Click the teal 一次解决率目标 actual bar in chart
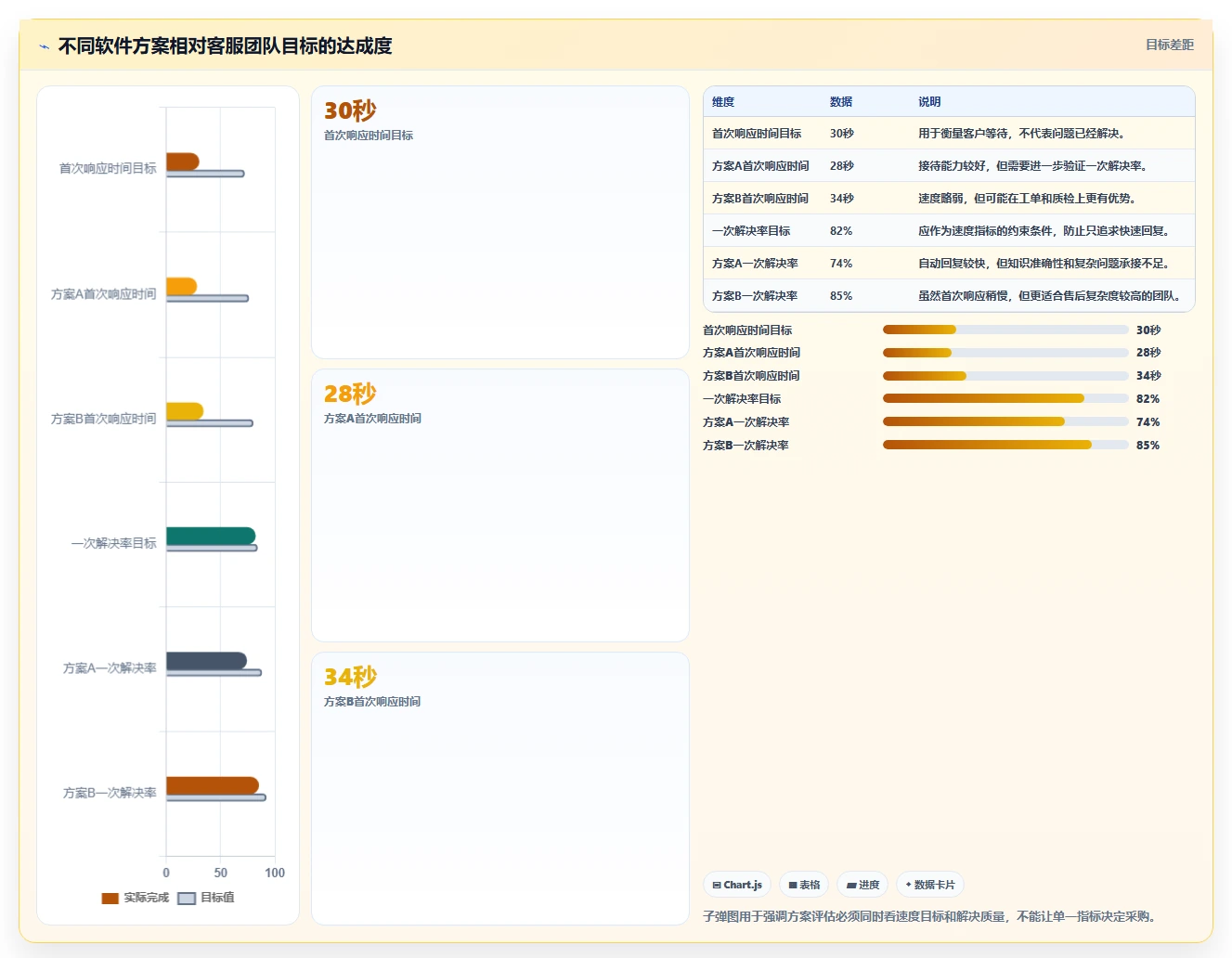1232x958 pixels. pyautogui.click(x=211, y=536)
